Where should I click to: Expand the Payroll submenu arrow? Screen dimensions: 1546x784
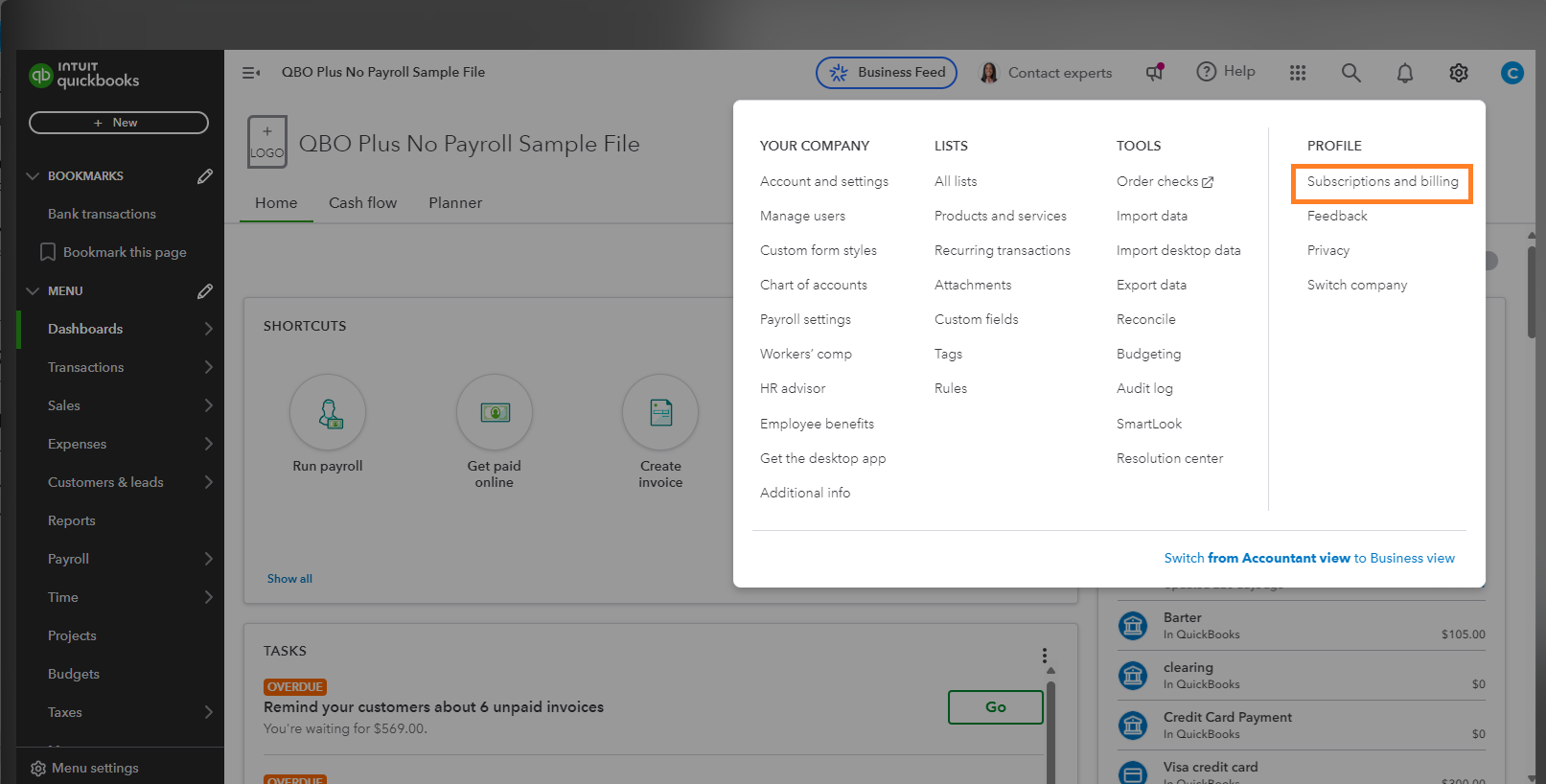pyautogui.click(x=209, y=559)
